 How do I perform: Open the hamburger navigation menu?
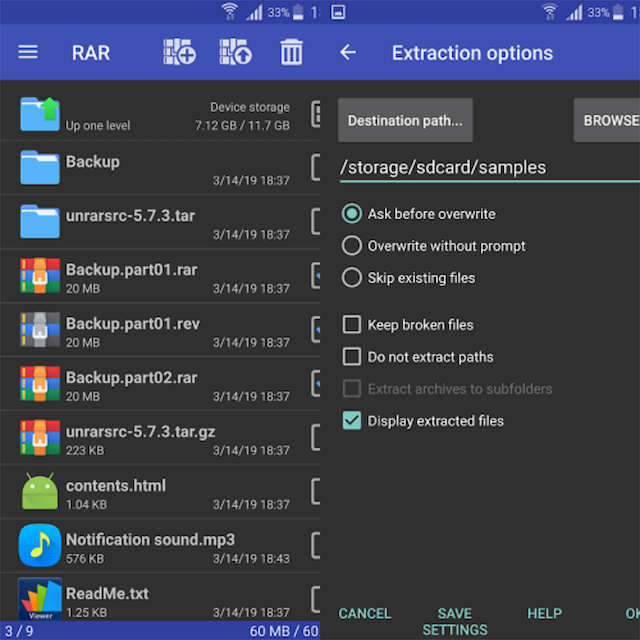coord(28,52)
